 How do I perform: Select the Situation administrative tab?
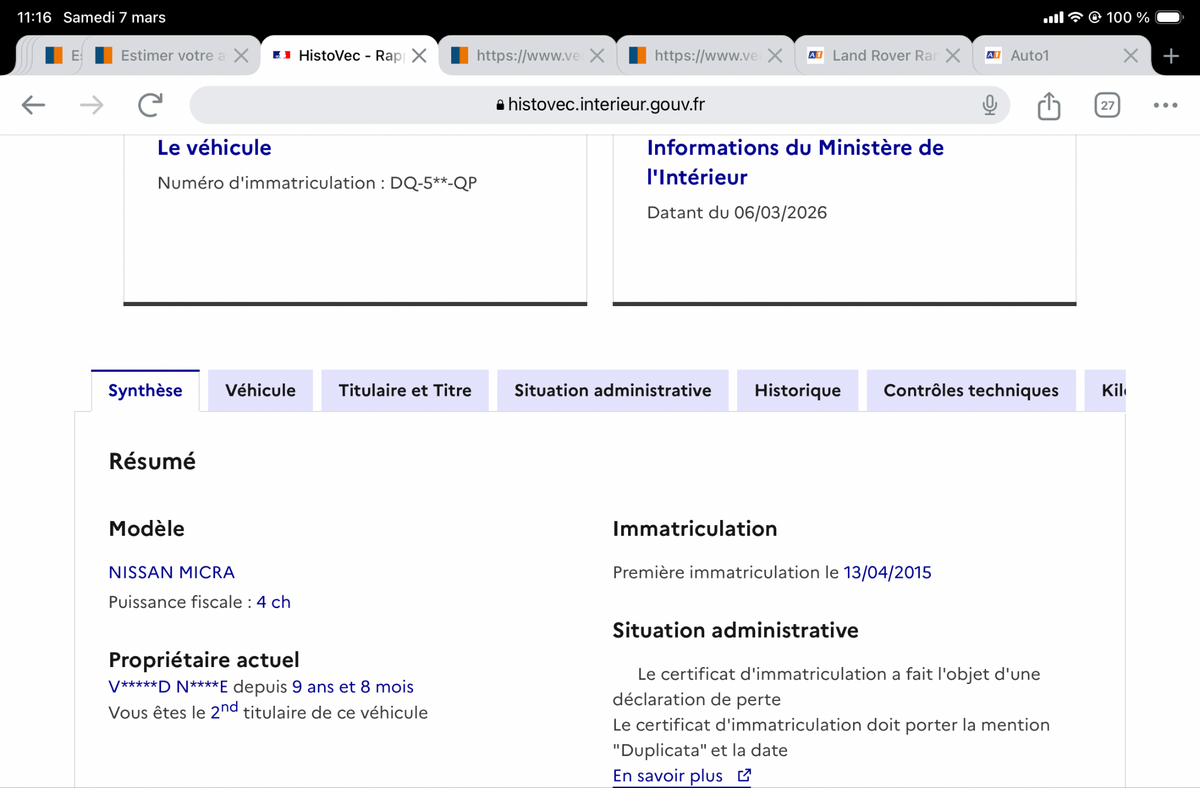click(x=612, y=391)
